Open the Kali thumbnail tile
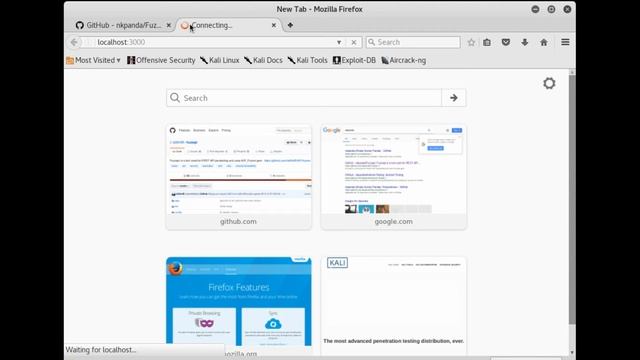This screenshot has height=360, width=640. pyautogui.click(x=393, y=306)
